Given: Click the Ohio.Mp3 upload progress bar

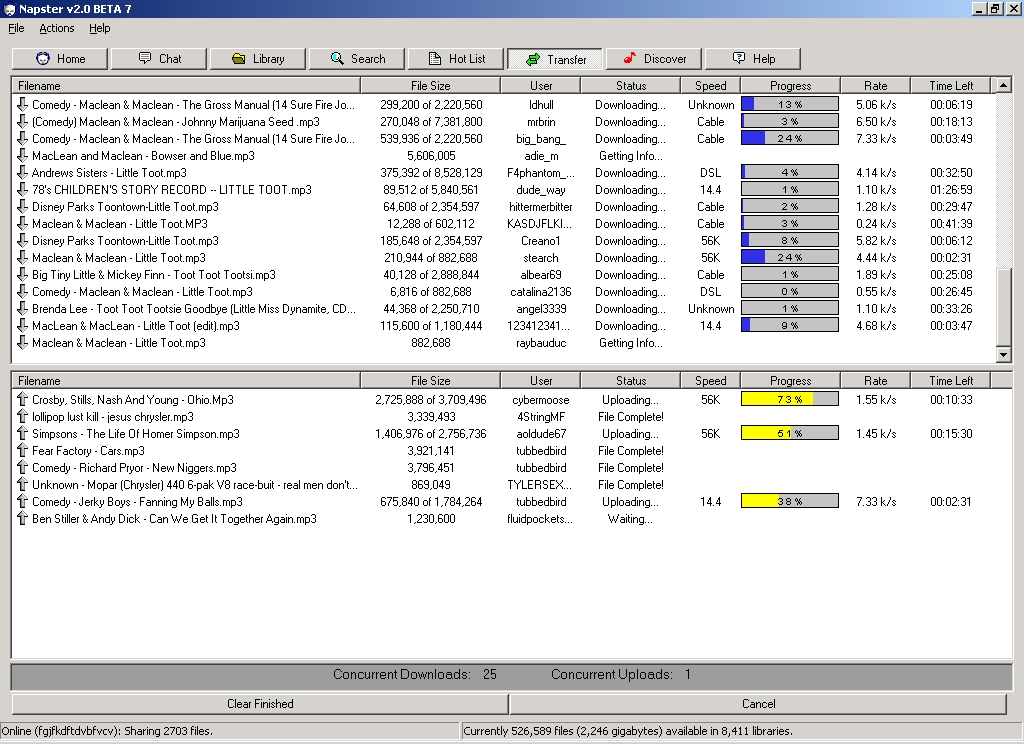Looking at the screenshot, I should click(x=789, y=400).
